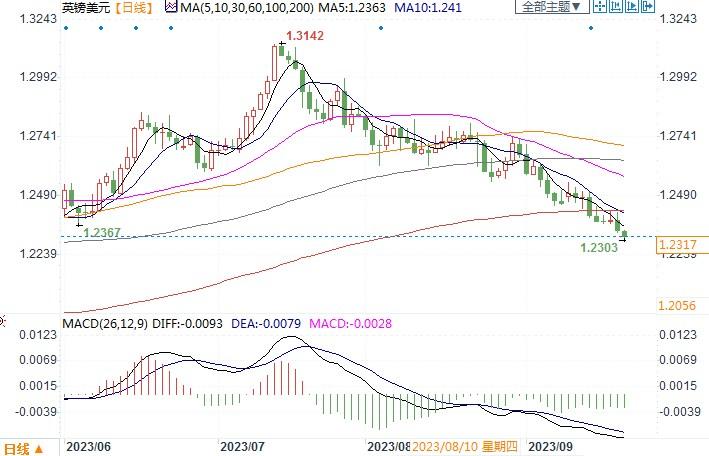Click the first blue event dot above June

[x=66, y=28]
